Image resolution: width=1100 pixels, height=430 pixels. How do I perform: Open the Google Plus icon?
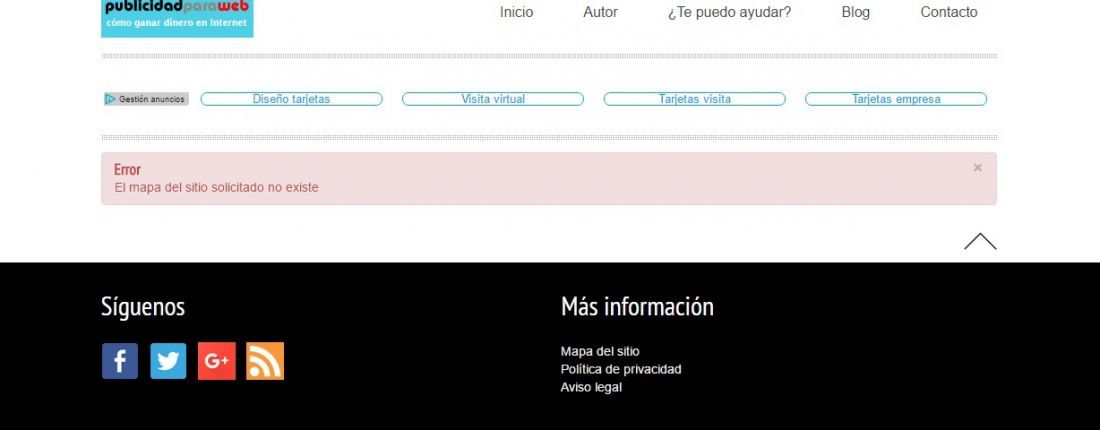[x=217, y=361]
